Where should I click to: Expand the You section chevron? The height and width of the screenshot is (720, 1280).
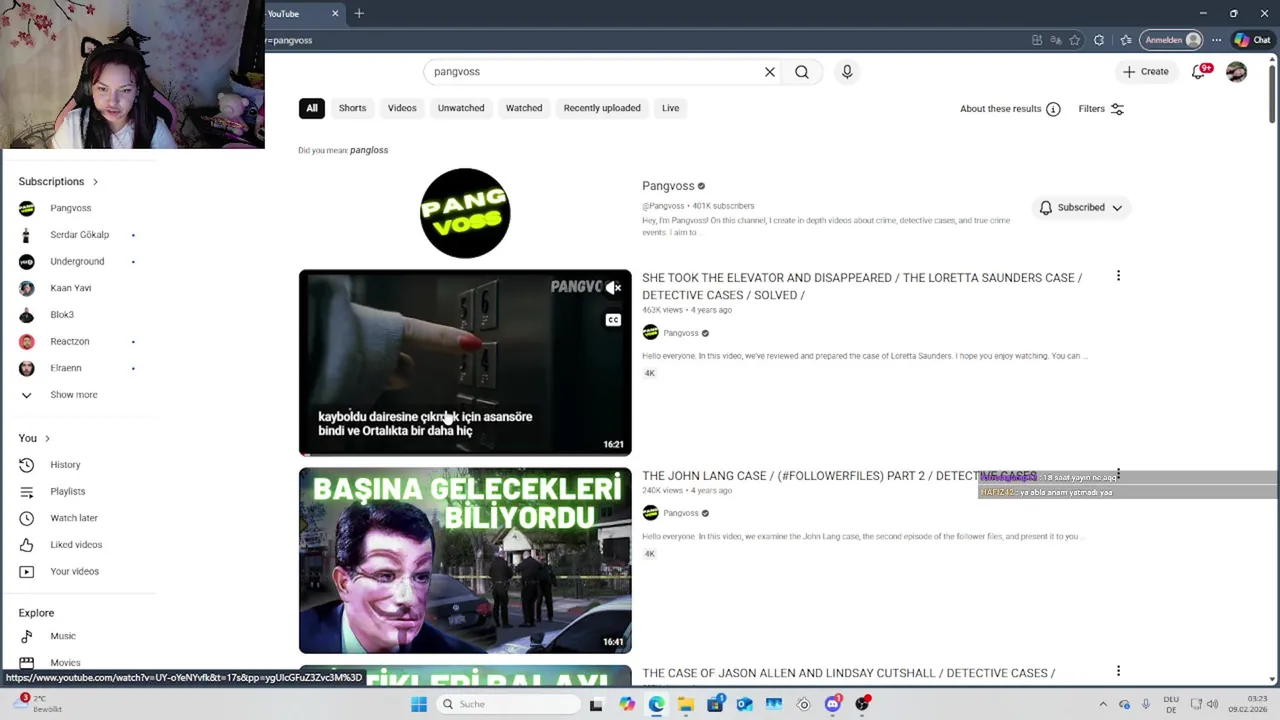(x=47, y=439)
